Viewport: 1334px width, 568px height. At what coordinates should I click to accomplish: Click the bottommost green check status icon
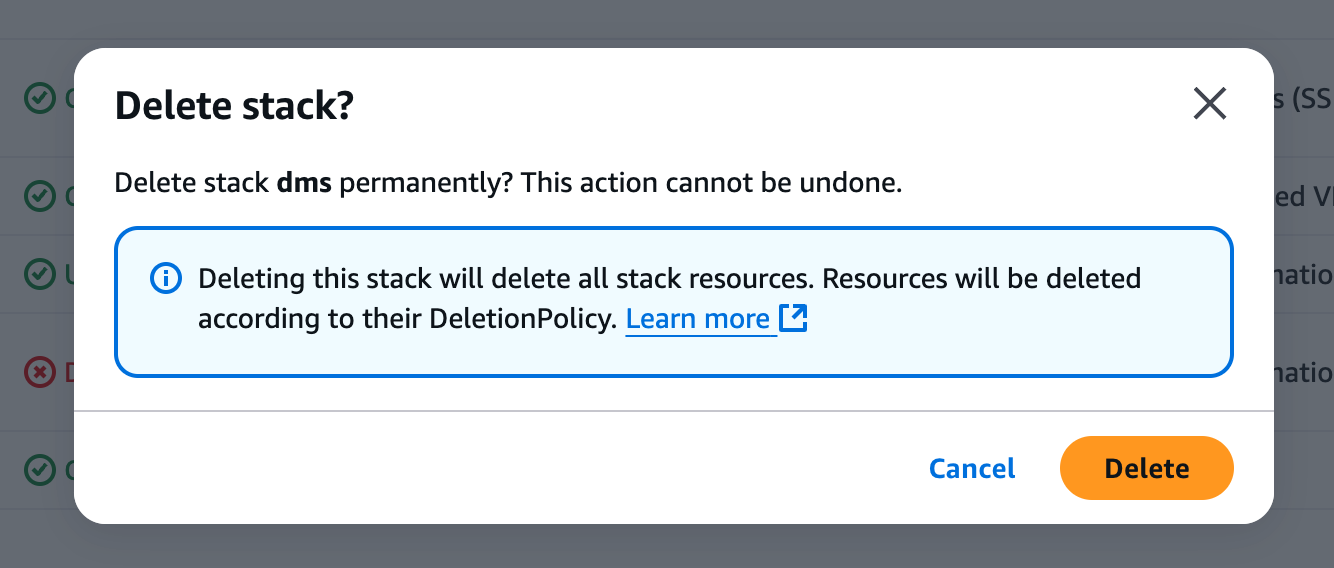(x=40, y=468)
